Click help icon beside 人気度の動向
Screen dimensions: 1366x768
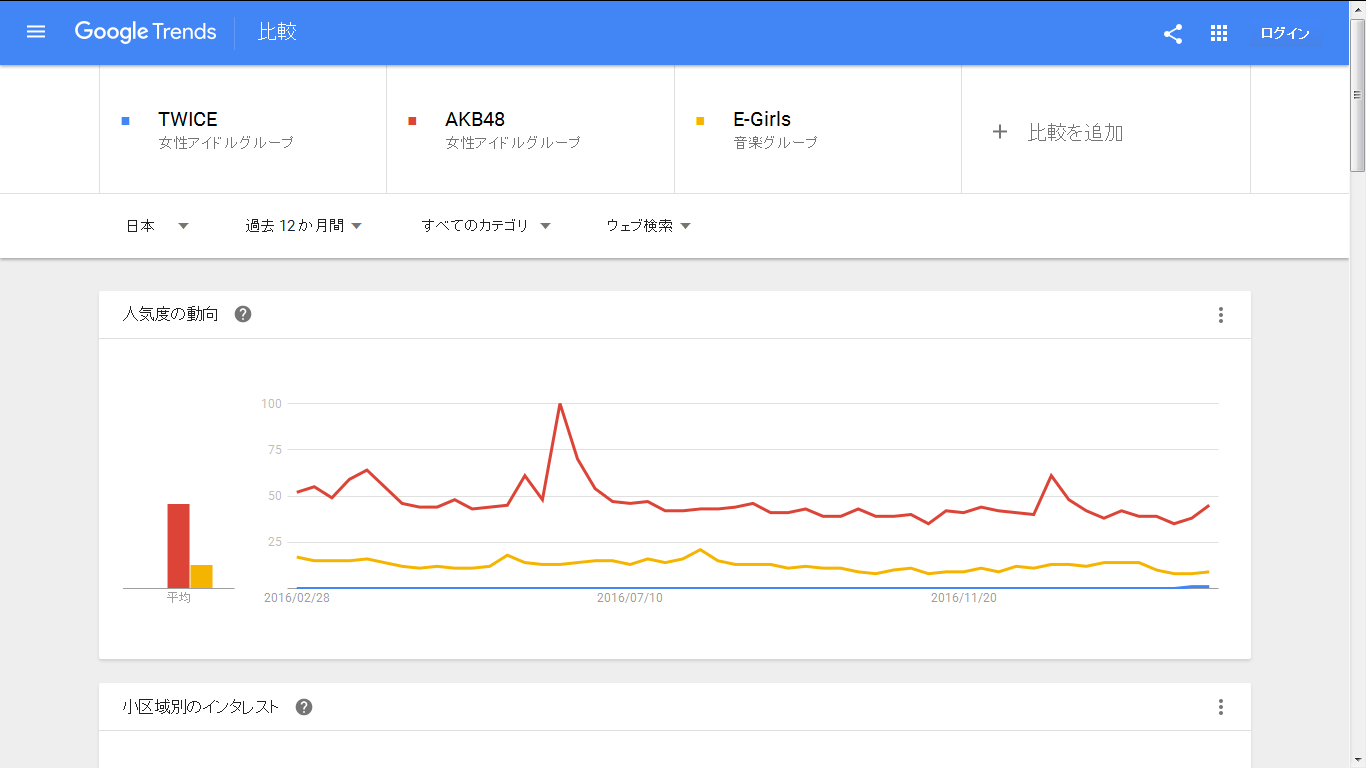tap(243, 314)
